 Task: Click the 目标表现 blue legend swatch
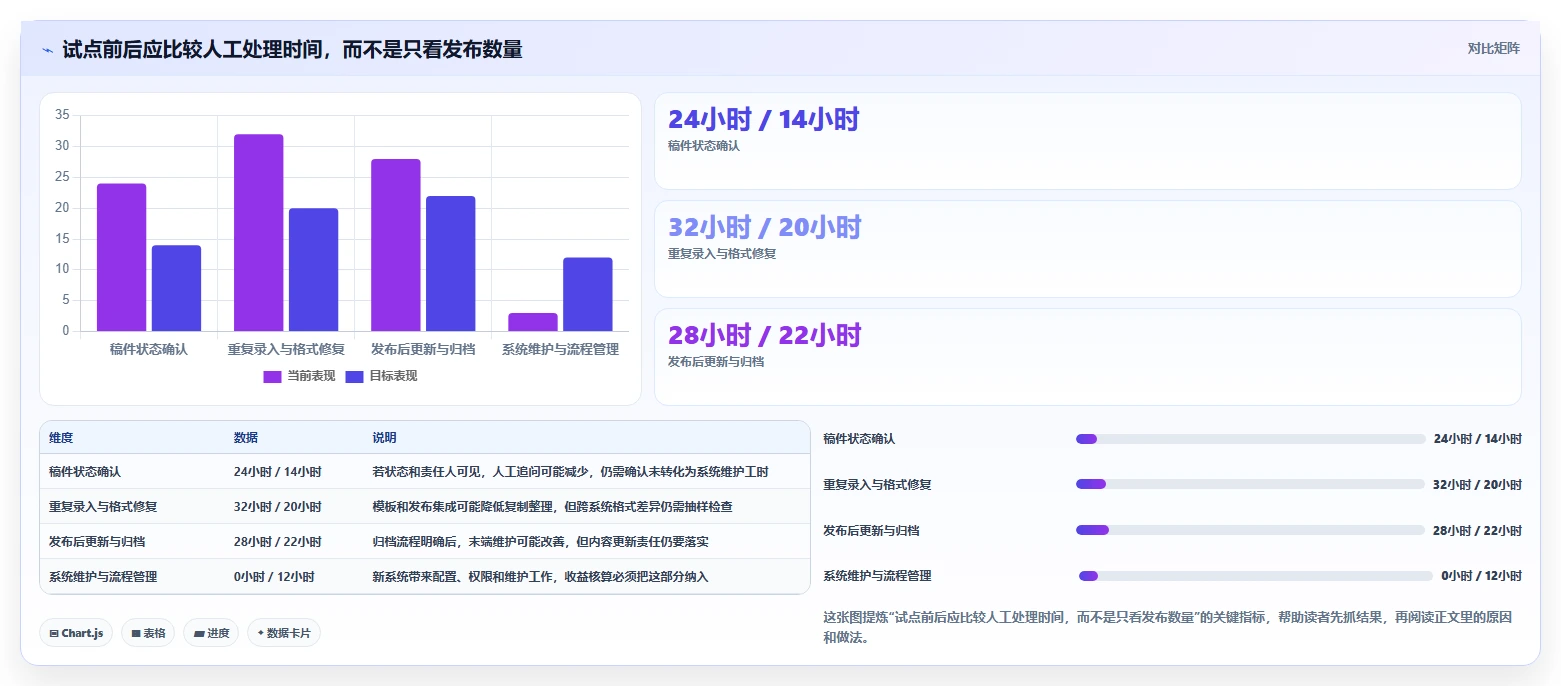point(355,376)
